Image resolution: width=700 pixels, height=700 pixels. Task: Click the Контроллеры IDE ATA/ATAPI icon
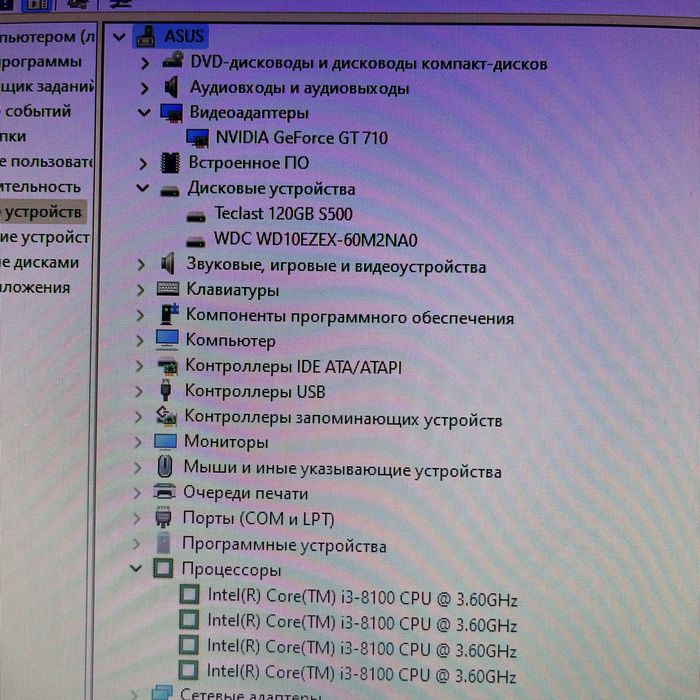coord(167,367)
